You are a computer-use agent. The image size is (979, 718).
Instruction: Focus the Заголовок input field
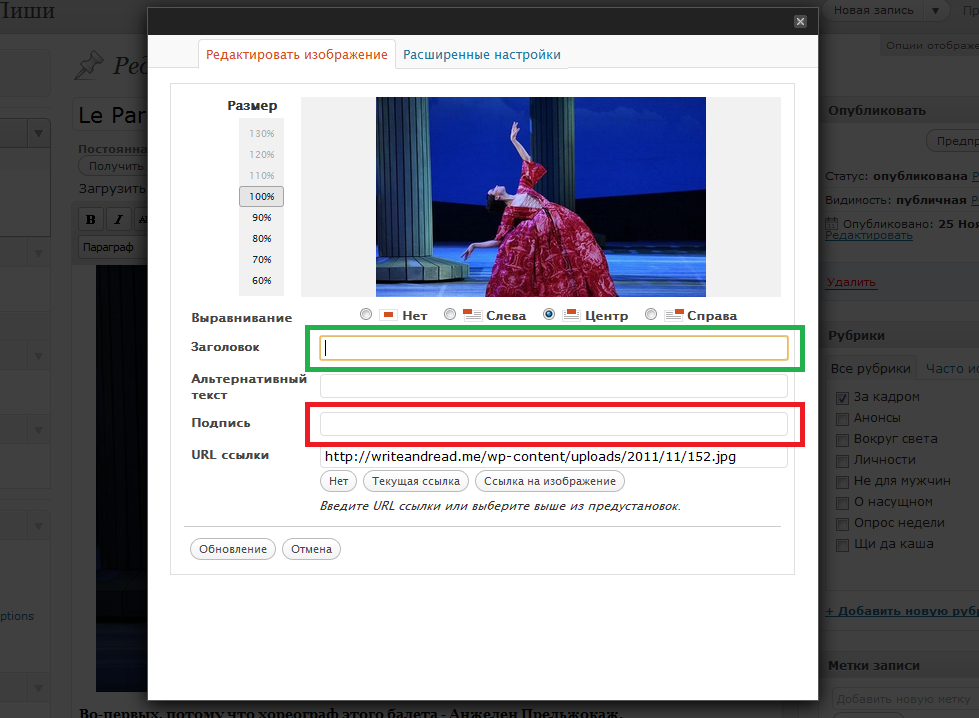click(x=554, y=348)
